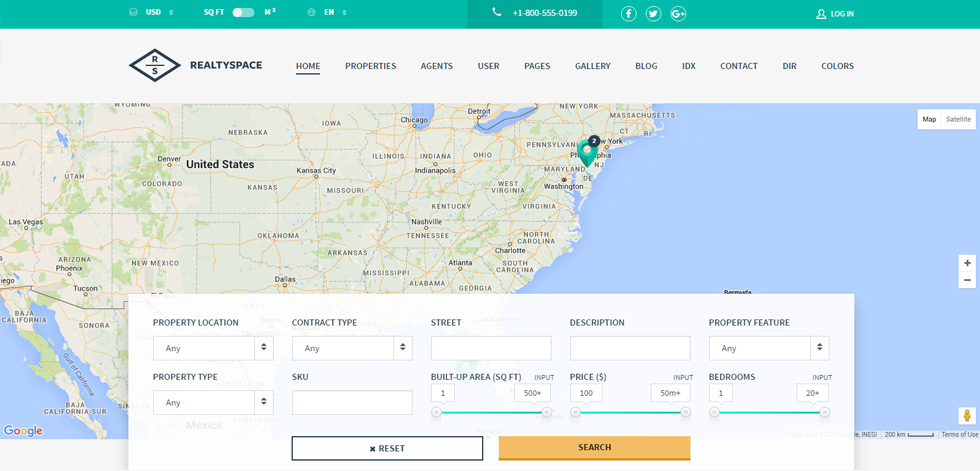980x471 pixels.
Task: Open the Contact menu item
Action: pyautogui.click(x=739, y=66)
